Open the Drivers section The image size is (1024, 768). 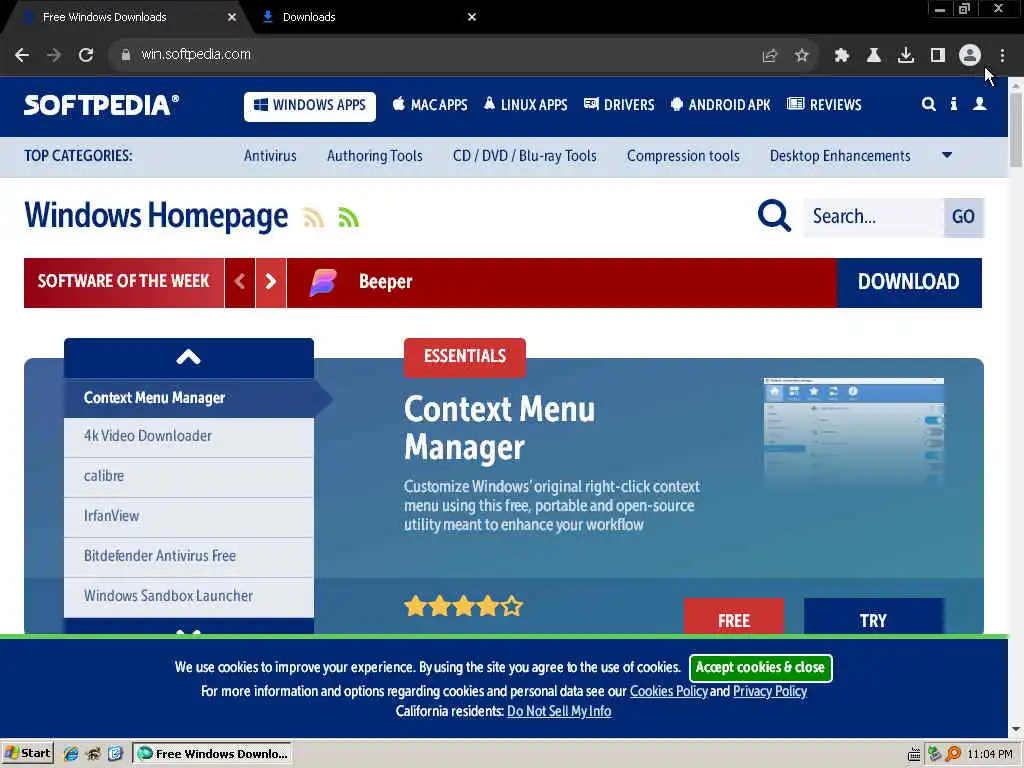click(x=619, y=104)
